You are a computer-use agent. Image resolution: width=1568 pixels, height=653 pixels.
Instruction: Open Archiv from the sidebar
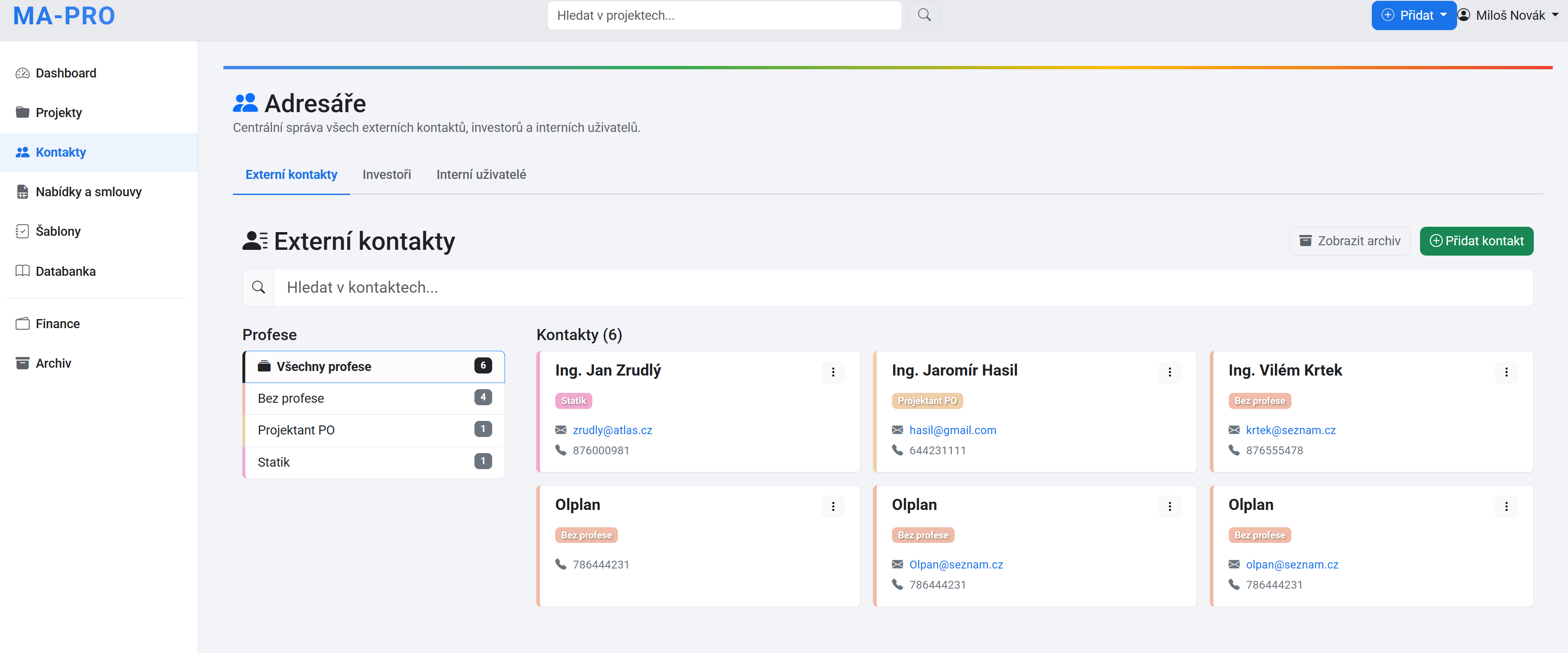[53, 363]
